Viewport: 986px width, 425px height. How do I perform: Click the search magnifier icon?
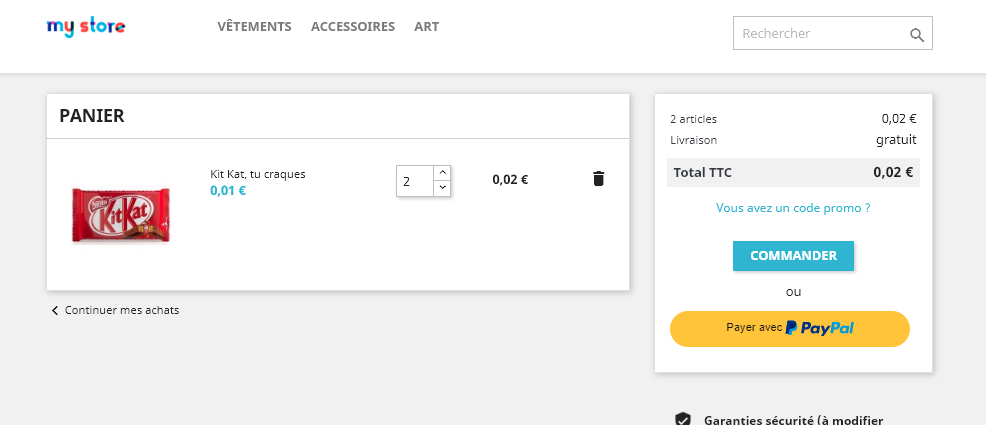click(916, 35)
